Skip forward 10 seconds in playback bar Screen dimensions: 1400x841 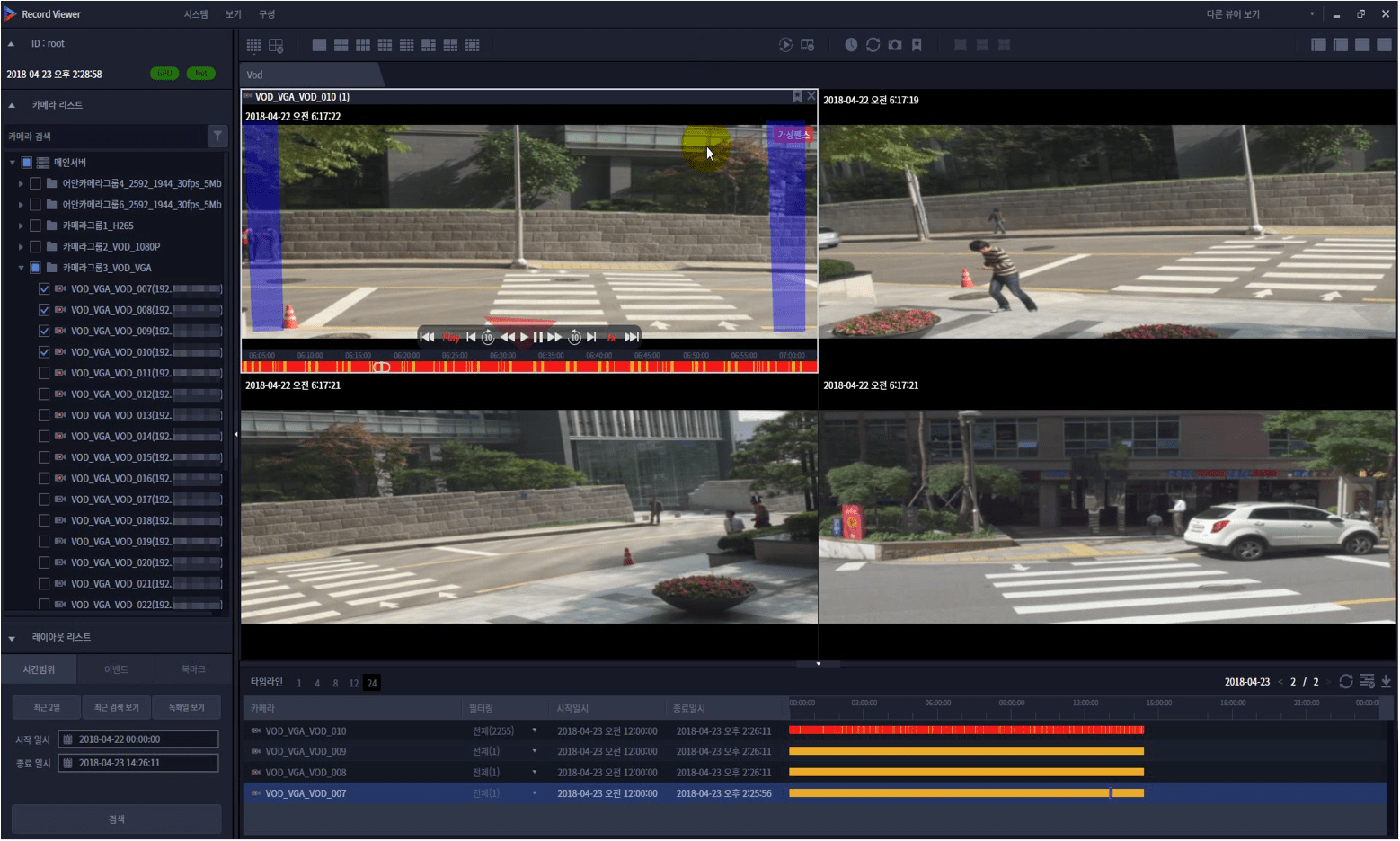click(575, 337)
